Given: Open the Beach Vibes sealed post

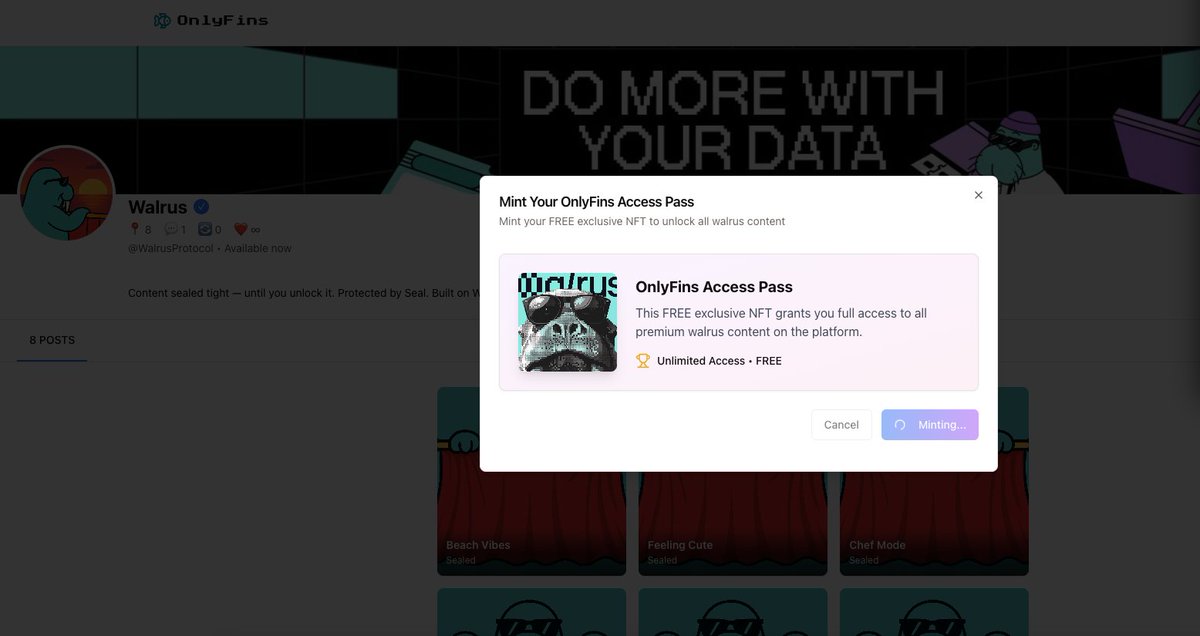Looking at the screenshot, I should pyautogui.click(x=532, y=481).
